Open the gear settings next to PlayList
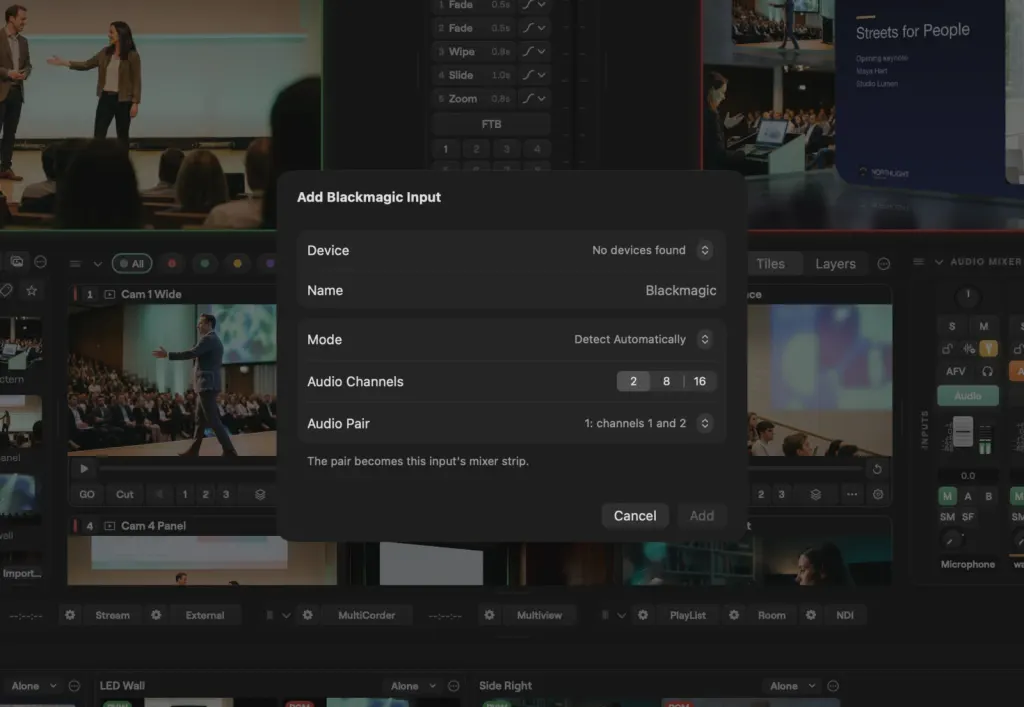 pyautogui.click(x=643, y=615)
